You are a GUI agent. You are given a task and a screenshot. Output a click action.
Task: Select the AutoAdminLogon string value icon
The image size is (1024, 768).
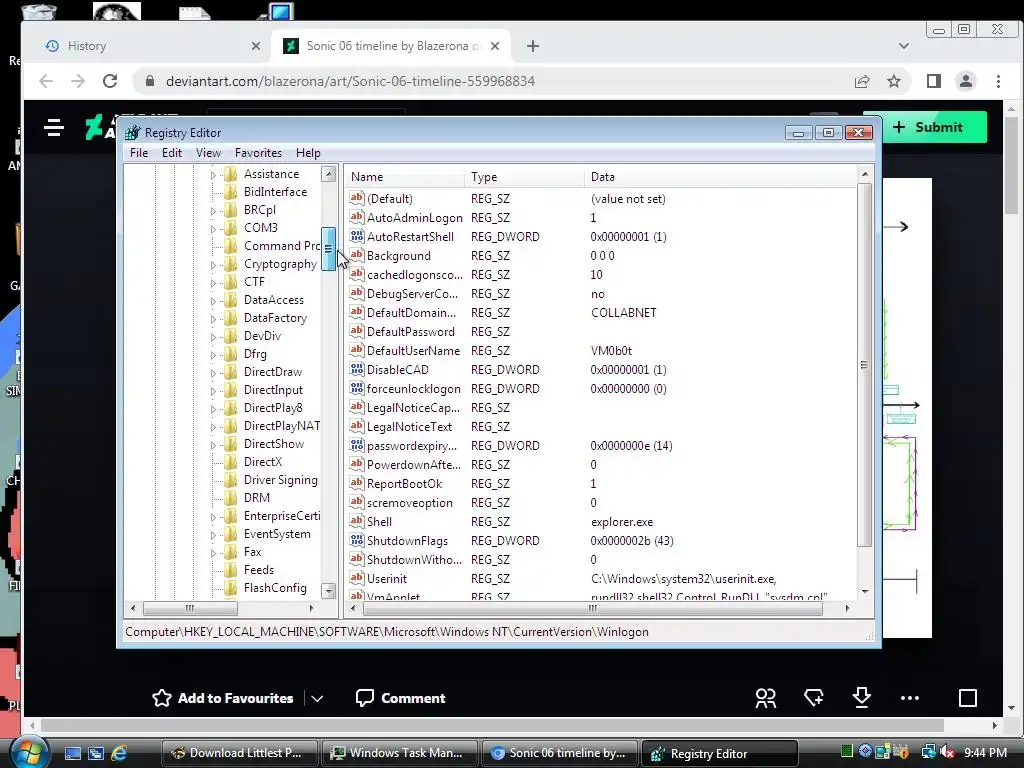(357, 217)
